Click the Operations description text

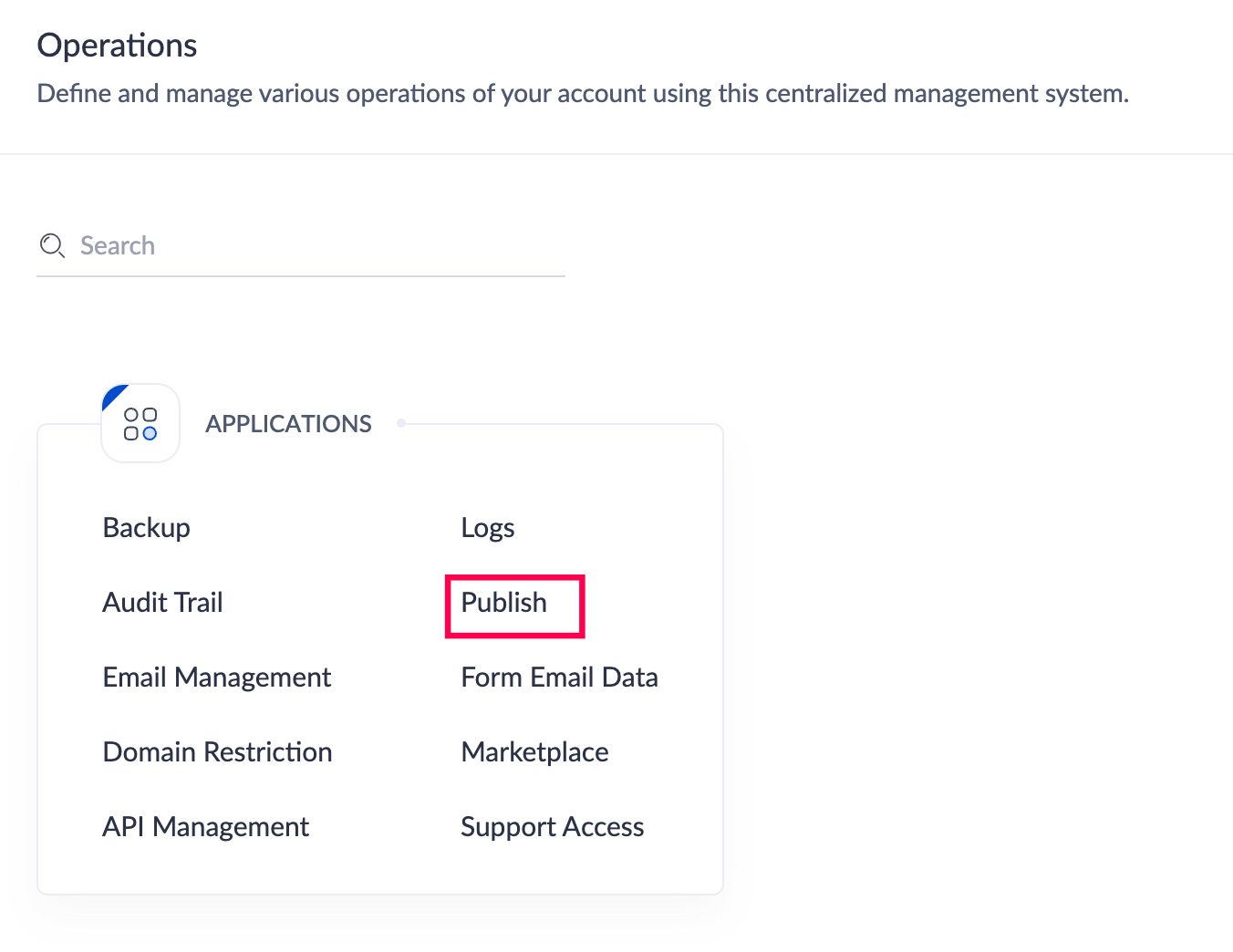583,94
